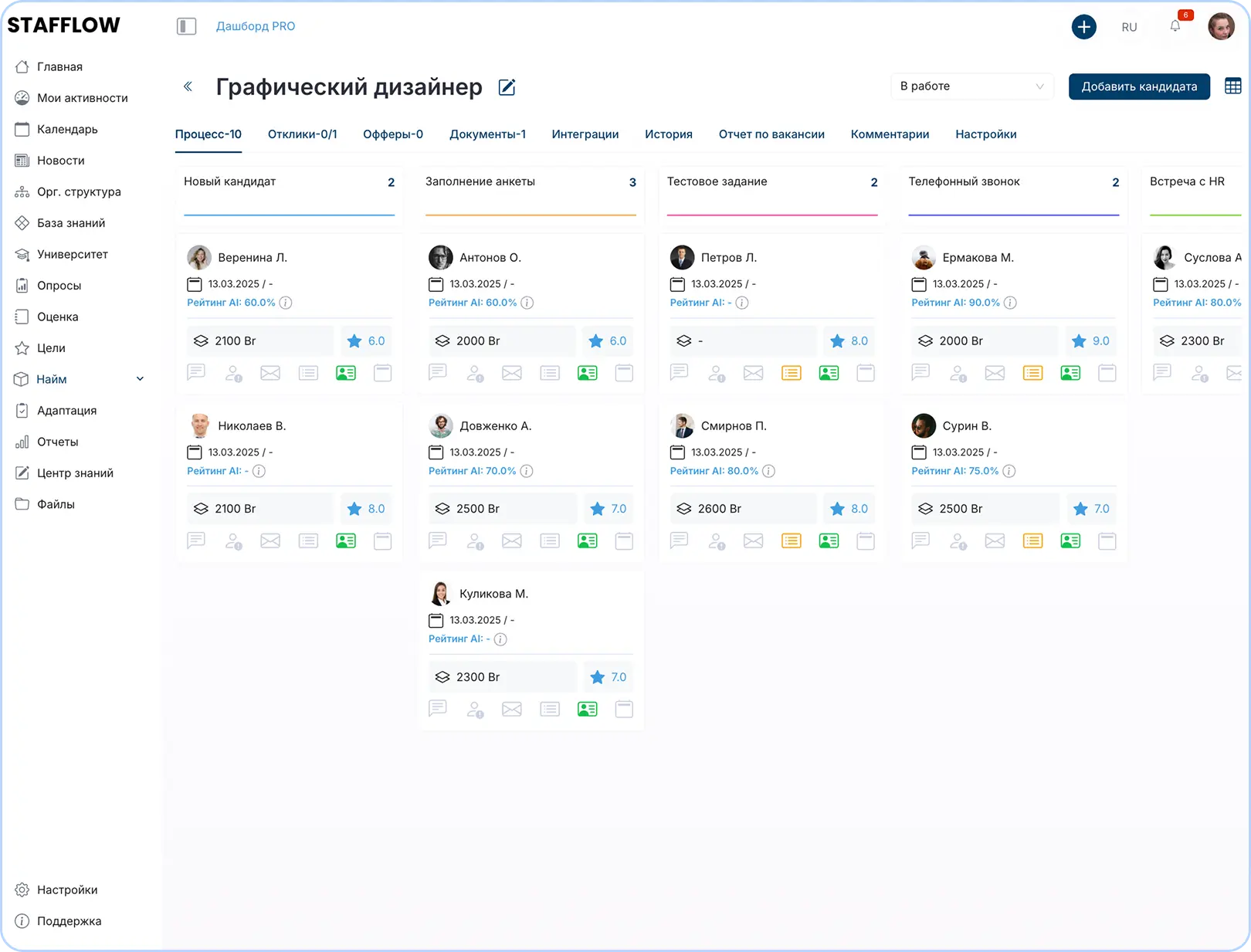Screen dimensions: 1251x952
Task: Open the RU language selector
Action: 1128,27
